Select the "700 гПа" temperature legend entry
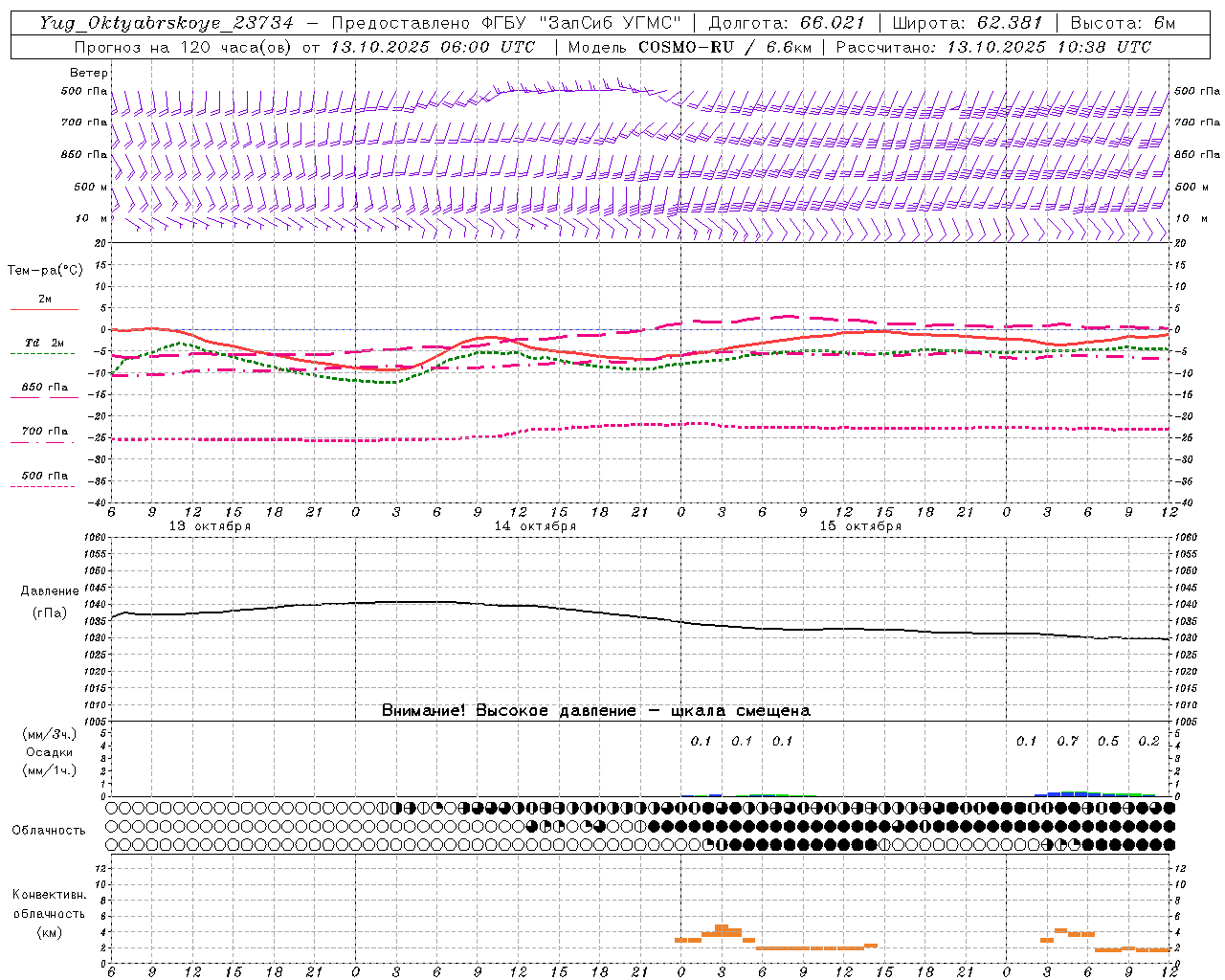 click(x=45, y=432)
